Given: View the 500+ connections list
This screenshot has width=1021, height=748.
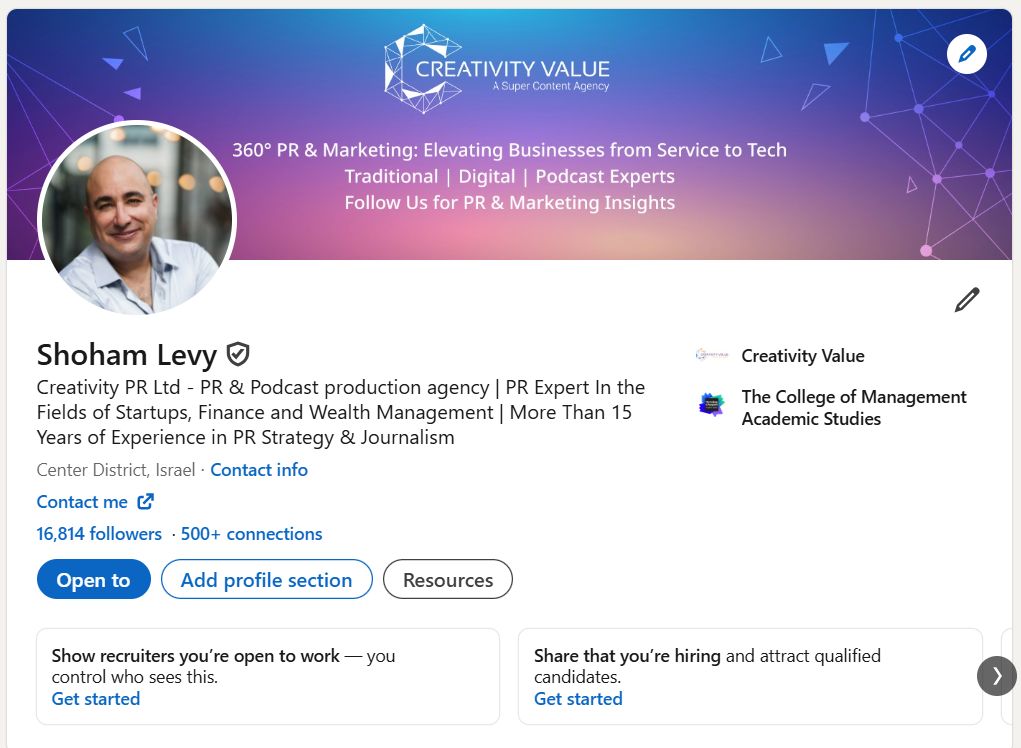Looking at the screenshot, I should click(x=251, y=534).
